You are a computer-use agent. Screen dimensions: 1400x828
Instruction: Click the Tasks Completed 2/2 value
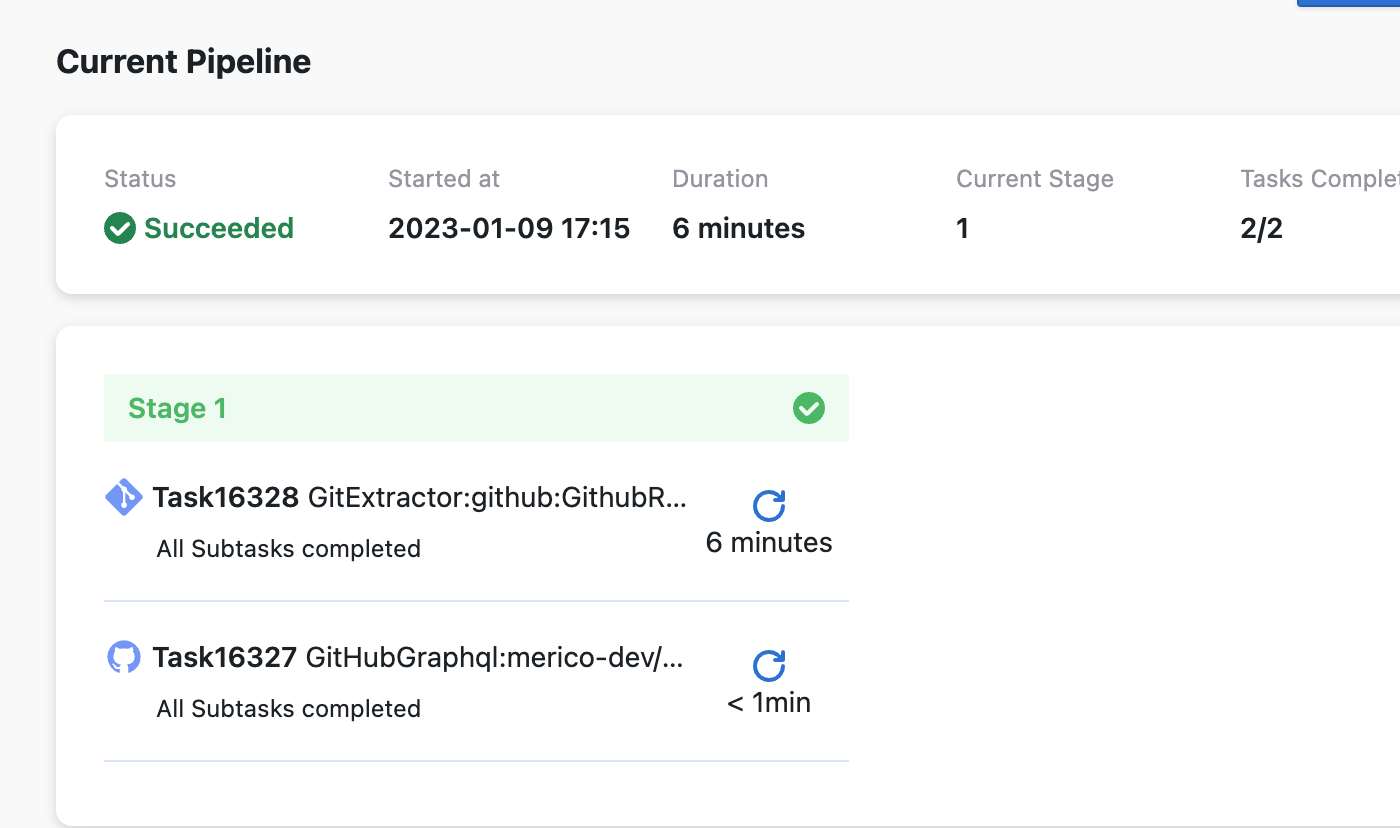[x=1261, y=229]
